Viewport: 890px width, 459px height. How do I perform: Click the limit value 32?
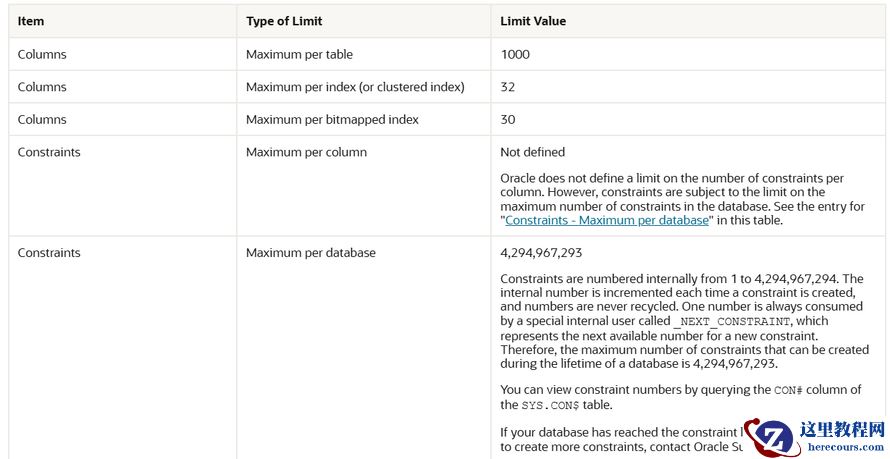point(508,87)
